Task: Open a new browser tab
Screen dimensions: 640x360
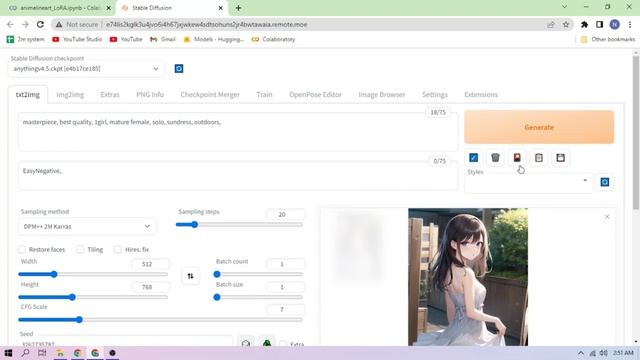Action: click(x=238, y=8)
